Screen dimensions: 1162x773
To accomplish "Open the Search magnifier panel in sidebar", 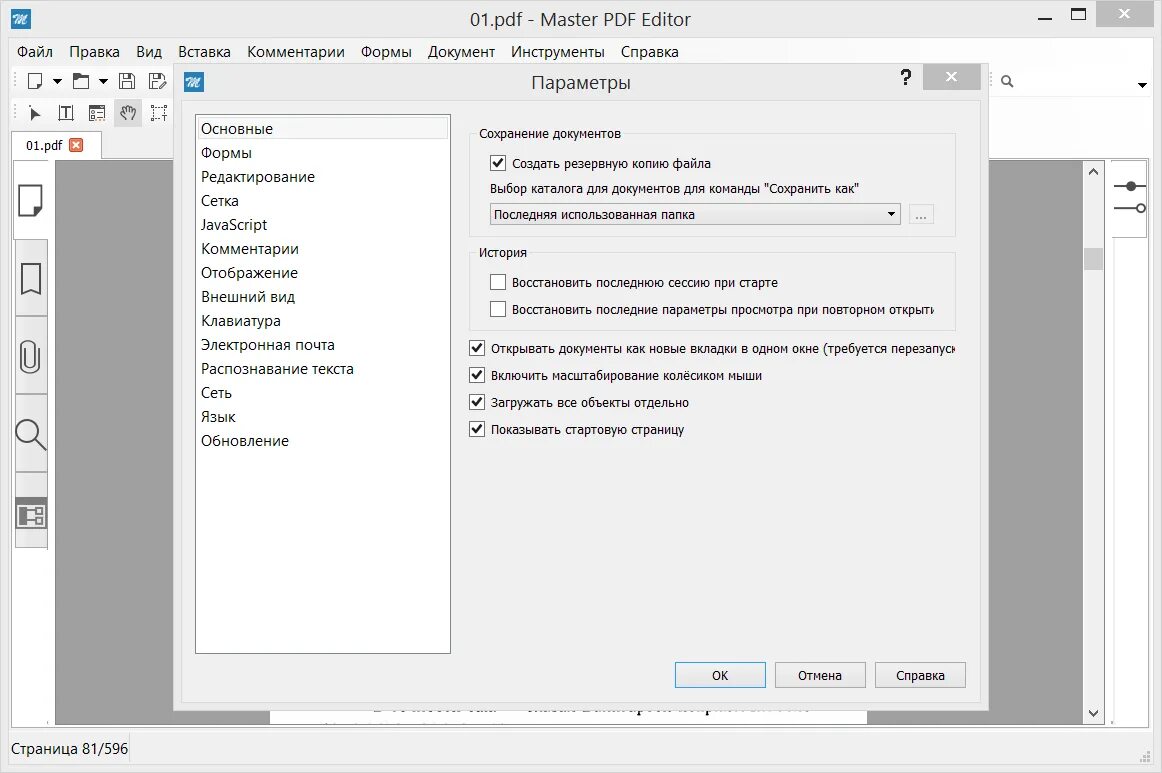I will point(30,434).
